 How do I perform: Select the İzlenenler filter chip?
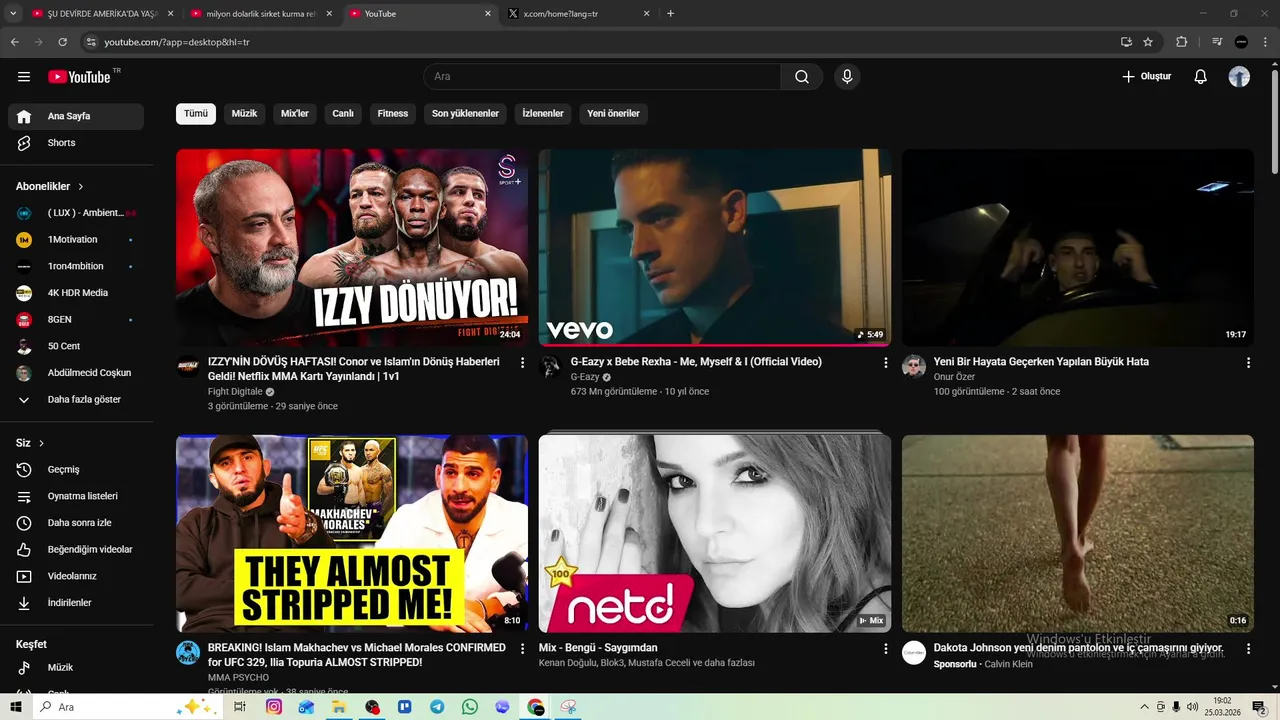coord(543,114)
